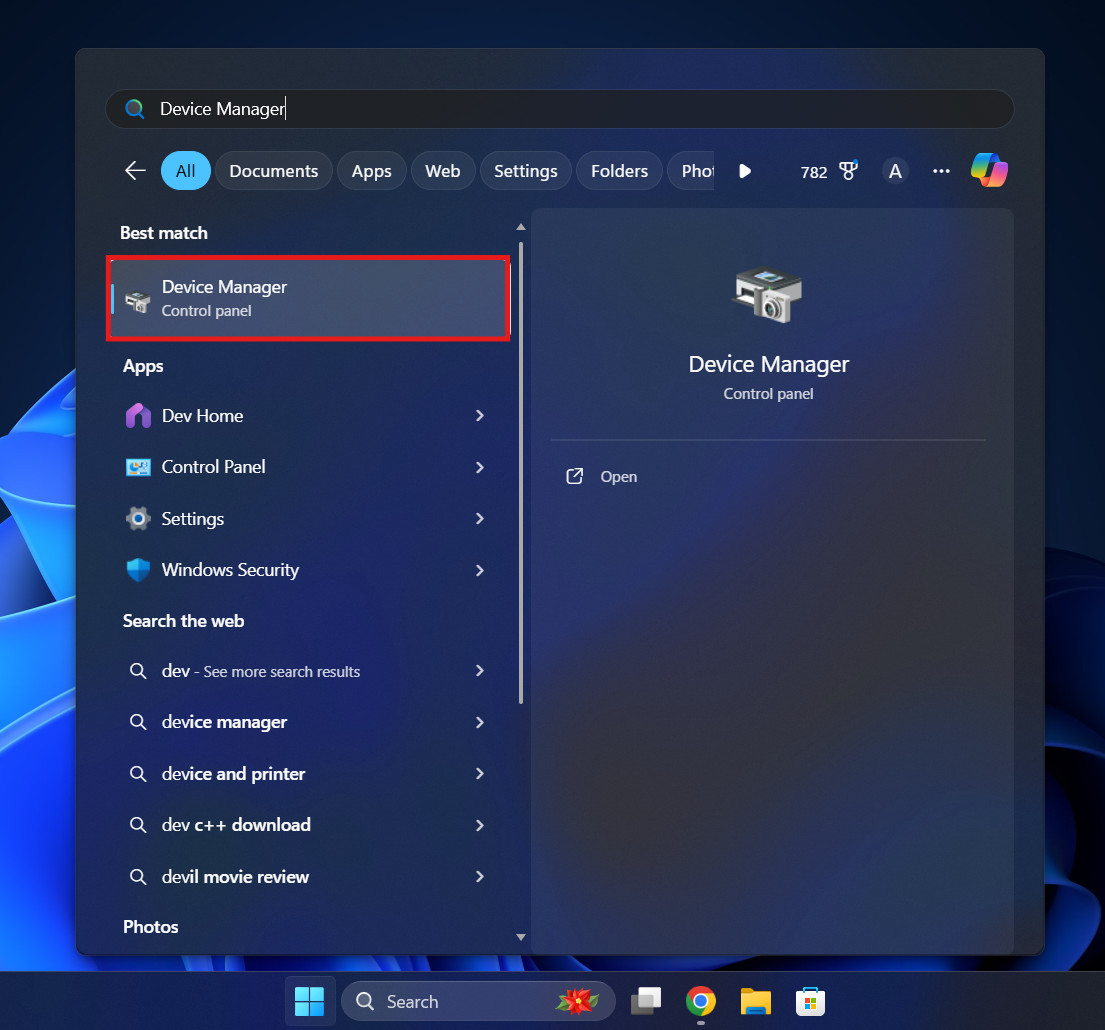The image size is (1105, 1030).
Task: Select the Documents filter tab
Action: (x=273, y=170)
